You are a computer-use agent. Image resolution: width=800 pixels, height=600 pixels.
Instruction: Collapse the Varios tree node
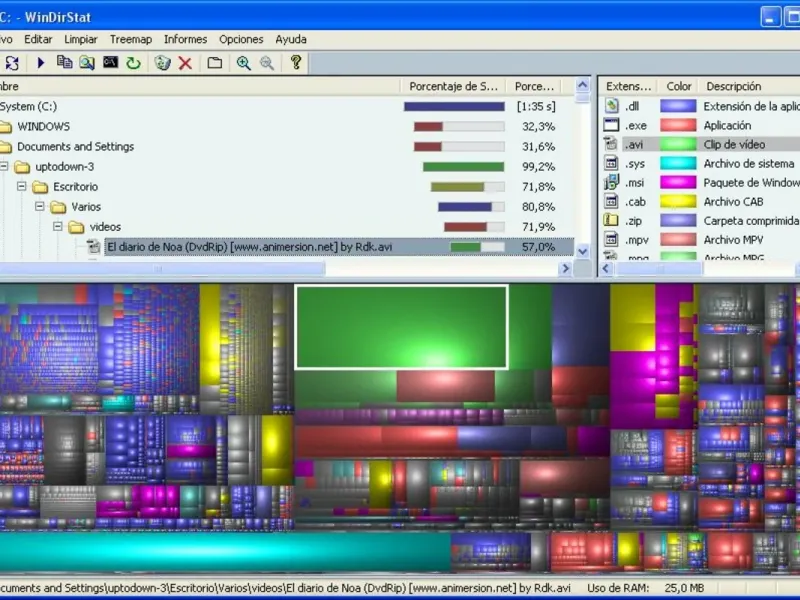coord(40,206)
